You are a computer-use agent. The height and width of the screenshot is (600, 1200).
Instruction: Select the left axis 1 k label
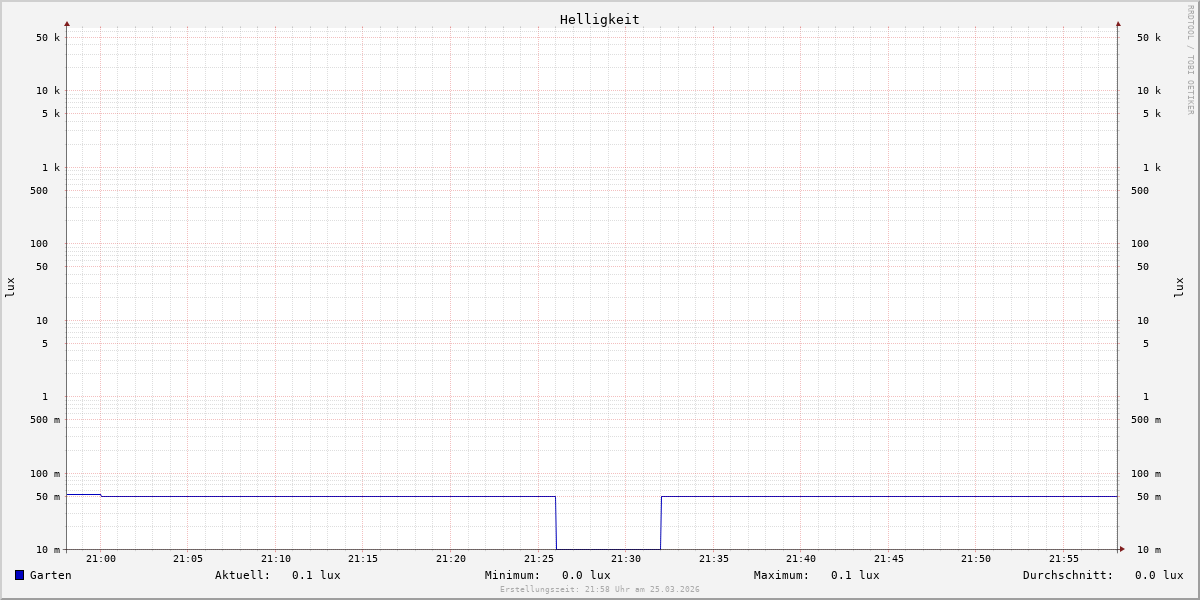[x=51, y=168]
